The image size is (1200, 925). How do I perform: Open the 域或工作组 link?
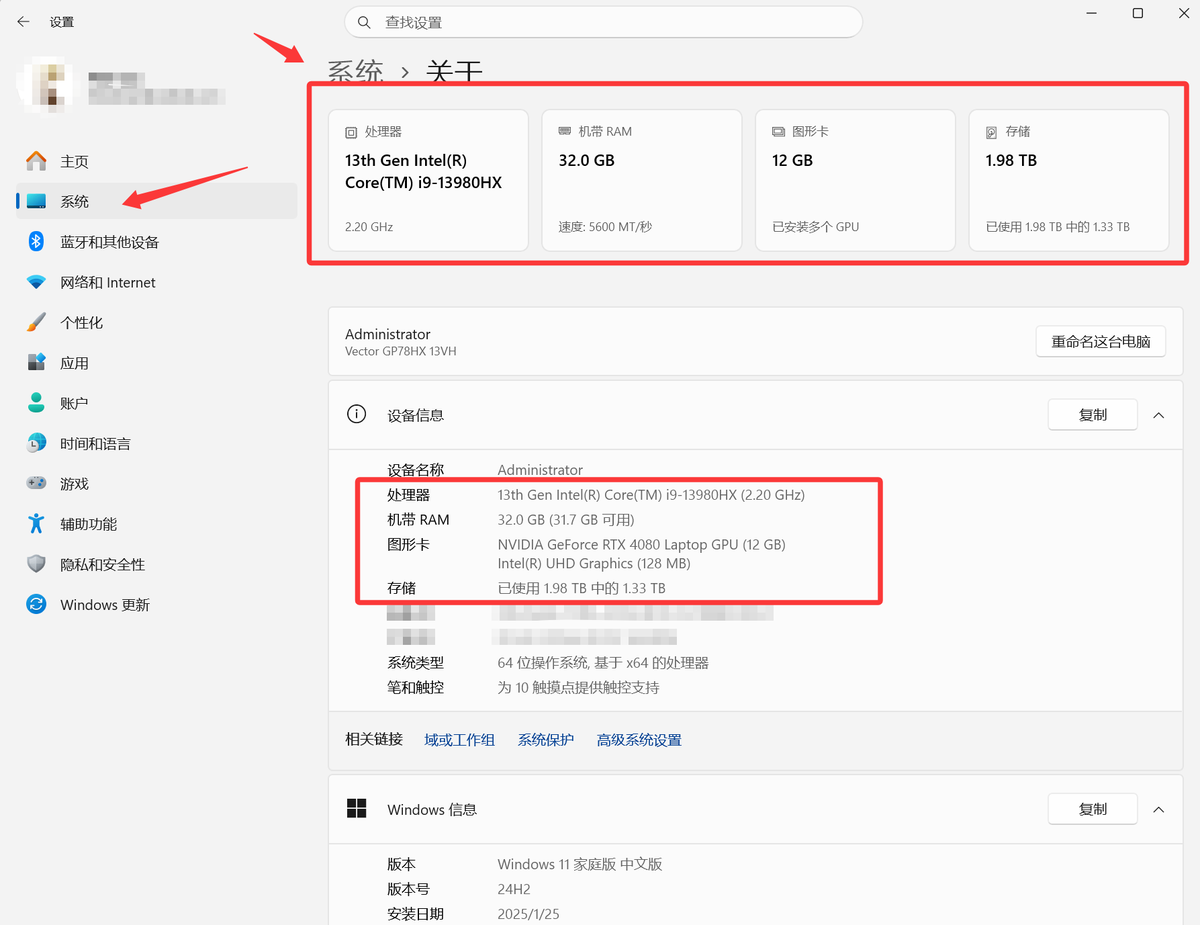tap(460, 740)
